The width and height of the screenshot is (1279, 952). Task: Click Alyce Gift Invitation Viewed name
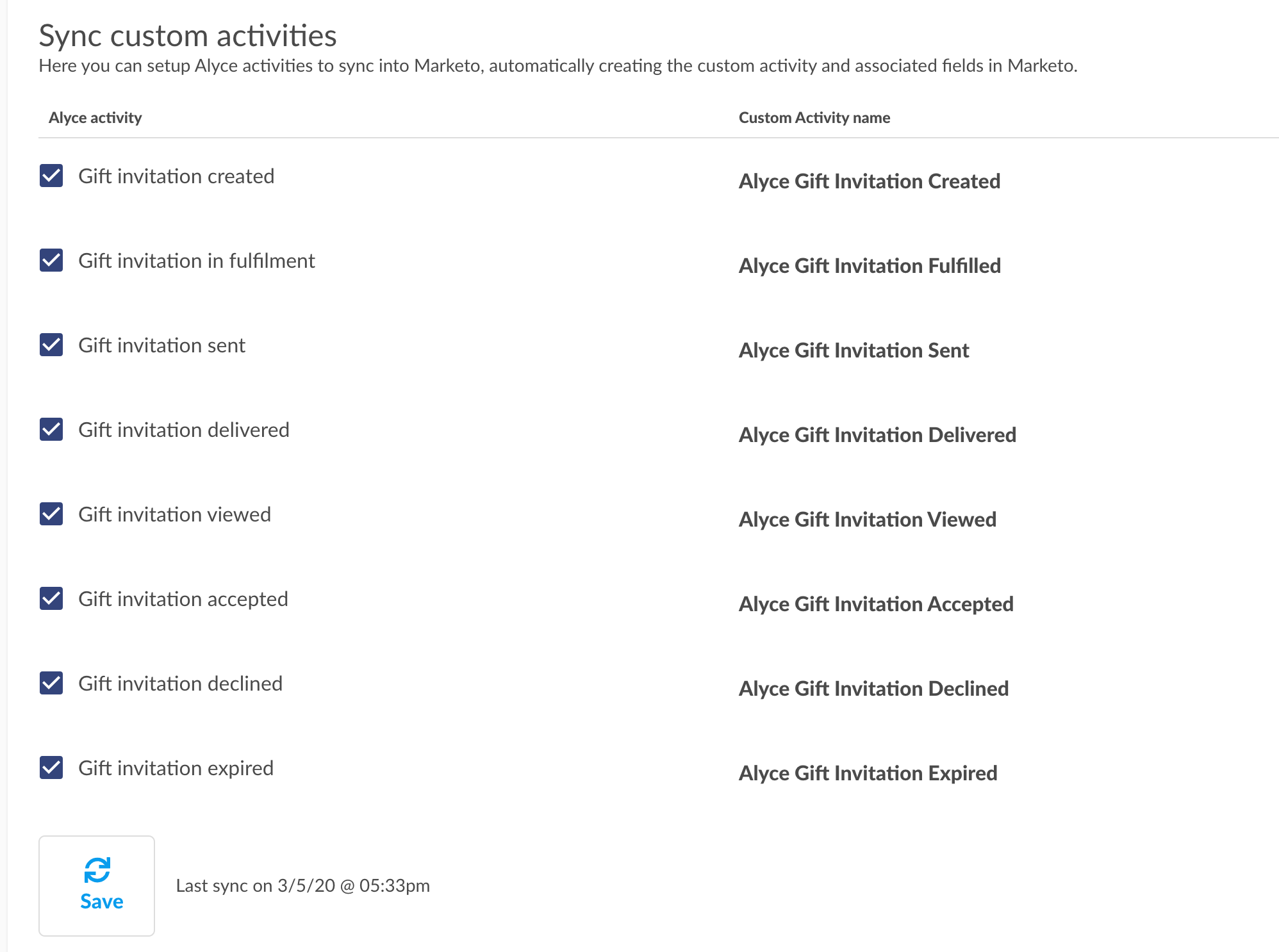click(x=868, y=520)
